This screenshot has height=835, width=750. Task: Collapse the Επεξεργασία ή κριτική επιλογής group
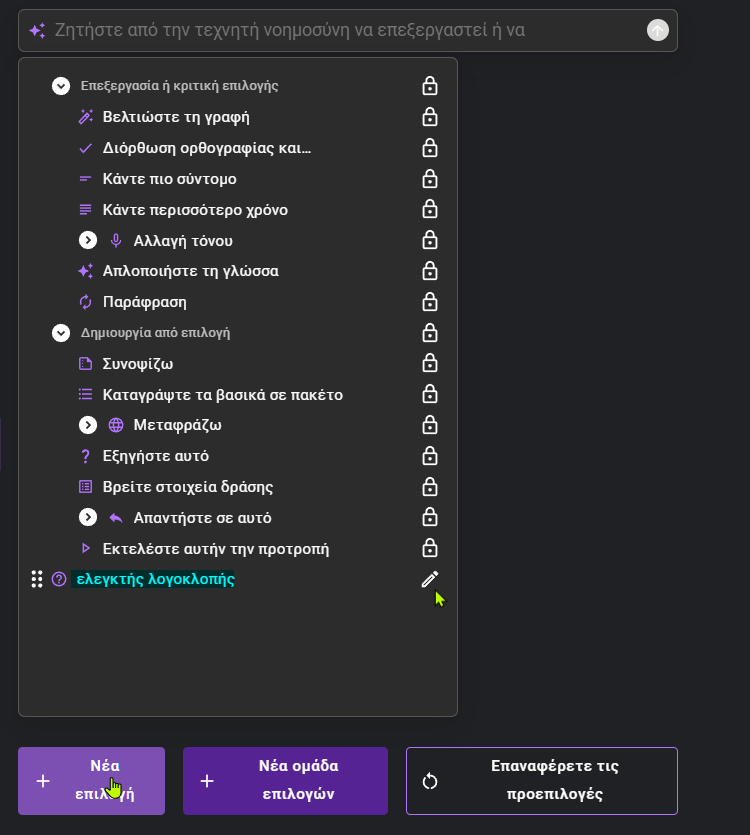[x=61, y=86]
